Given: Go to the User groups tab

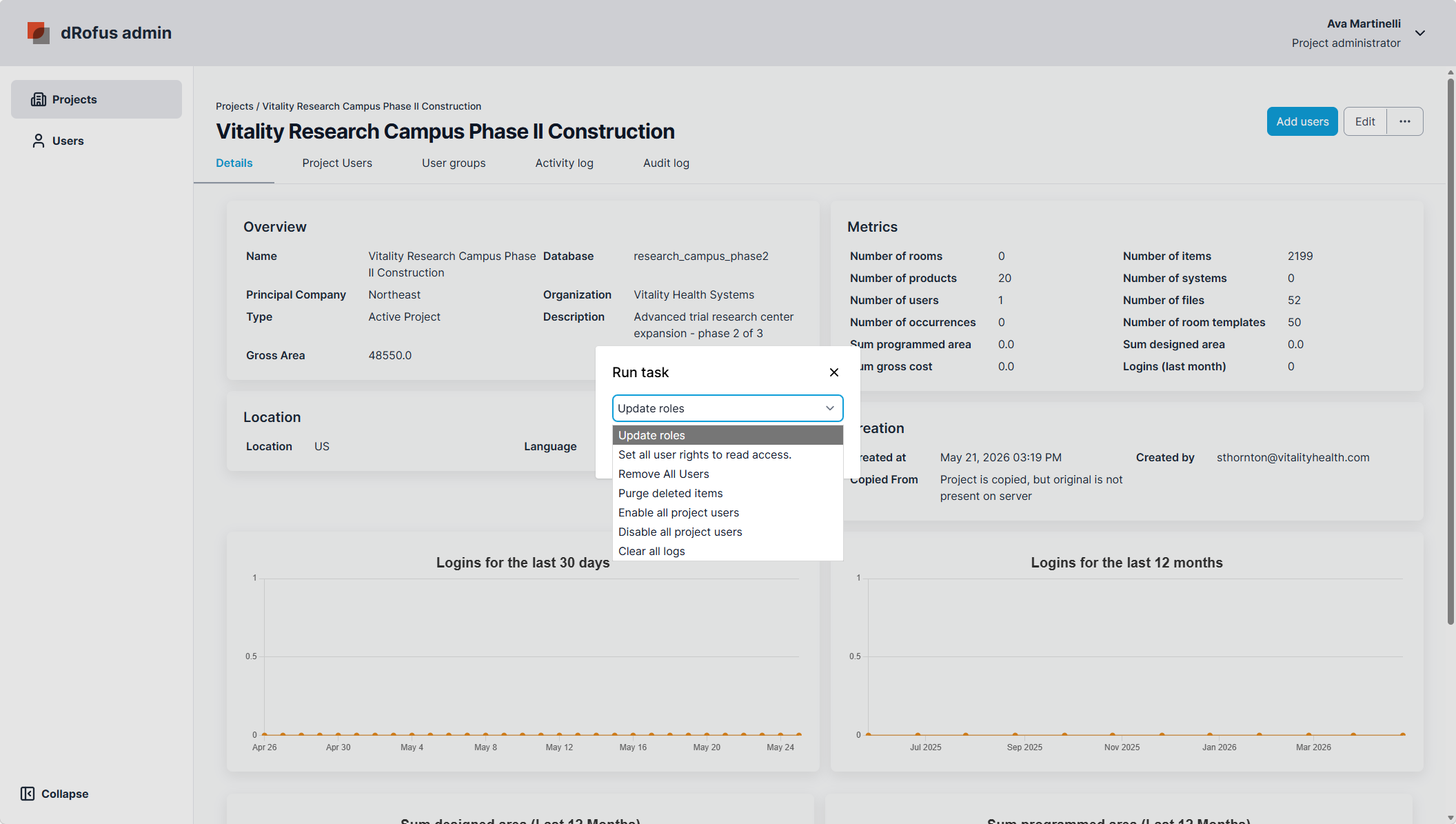Looking at the screenshot, I should coord(454,163).
